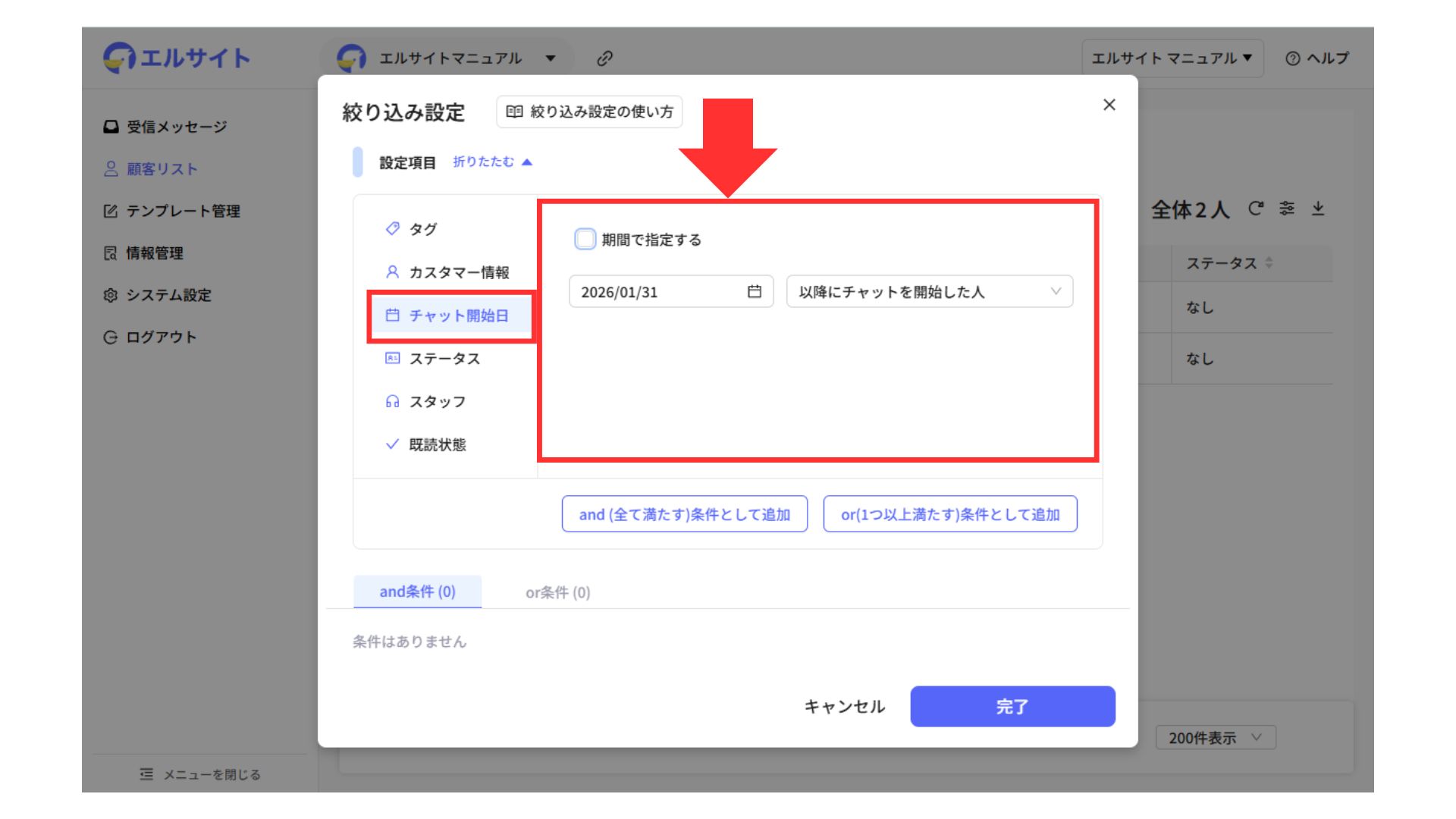Open the 絞り込み設定の使い方 guide
The height and width of the screenshot is (819, 1456).
point(589,111)
